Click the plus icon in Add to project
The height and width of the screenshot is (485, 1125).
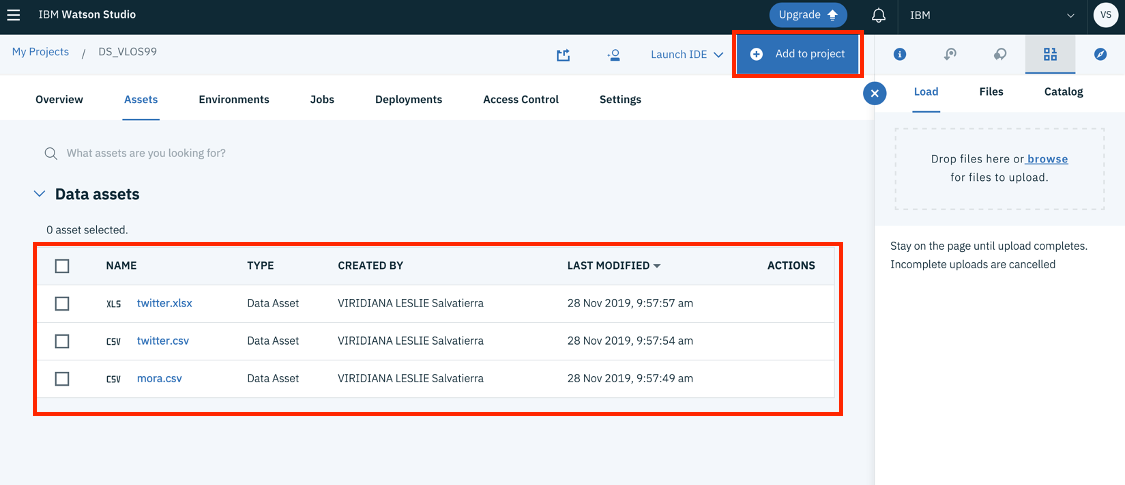[756, 55]
